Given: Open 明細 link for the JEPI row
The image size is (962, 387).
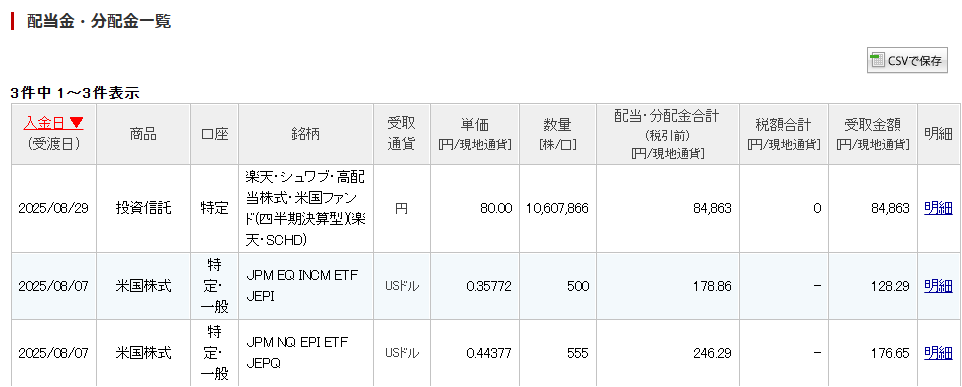Looking at the screenshot, I should (x=938, y=286).
